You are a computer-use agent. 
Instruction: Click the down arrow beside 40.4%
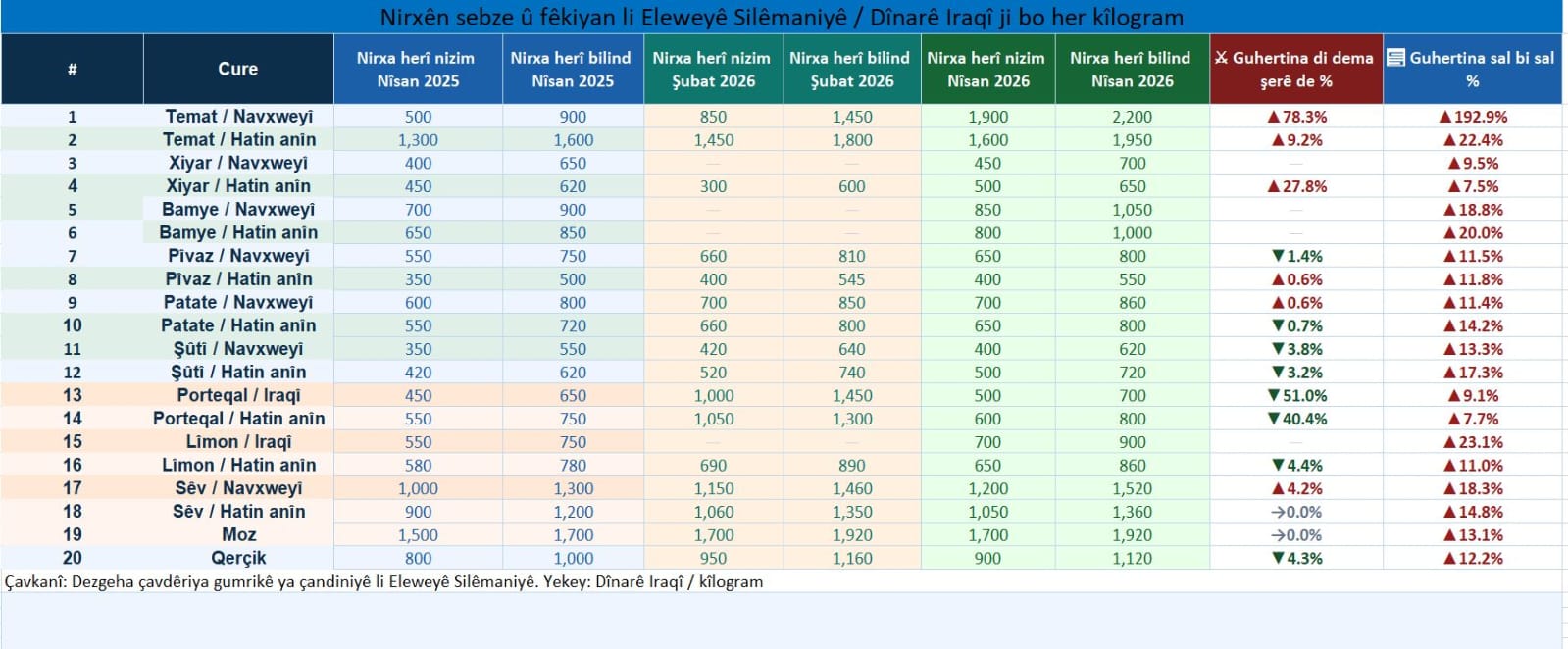coord(1273,419)
